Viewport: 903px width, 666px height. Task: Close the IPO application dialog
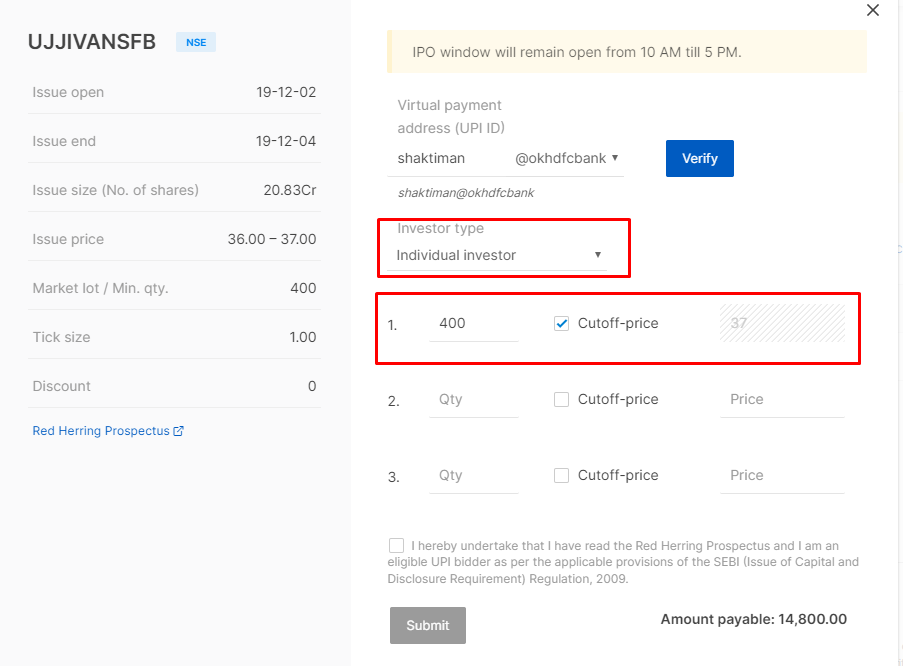(x=872, y=10)
